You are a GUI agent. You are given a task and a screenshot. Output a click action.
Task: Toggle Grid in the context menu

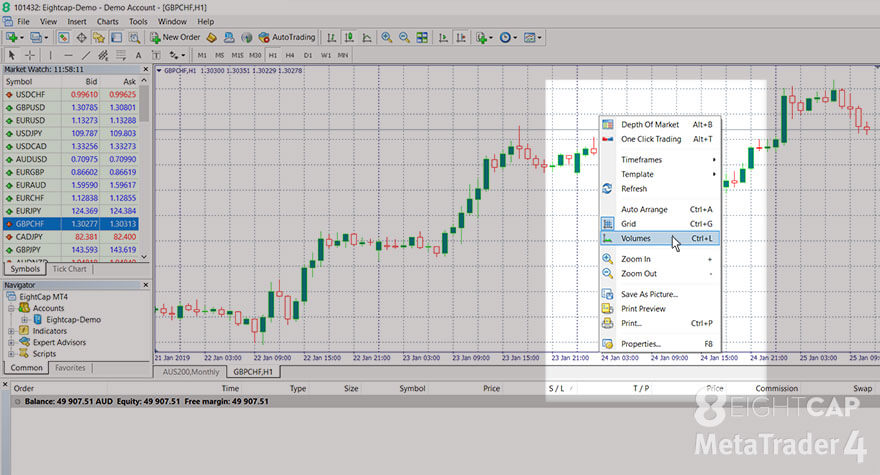coord(659,223)
